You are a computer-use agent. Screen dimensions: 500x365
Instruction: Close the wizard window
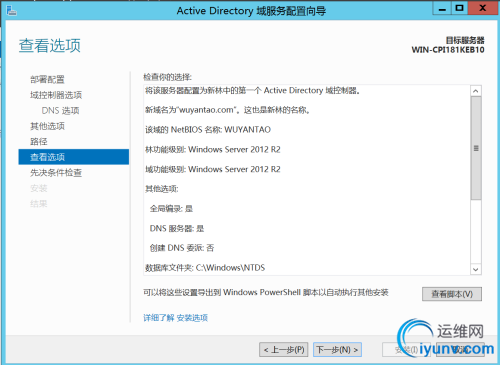coord(482,8)
